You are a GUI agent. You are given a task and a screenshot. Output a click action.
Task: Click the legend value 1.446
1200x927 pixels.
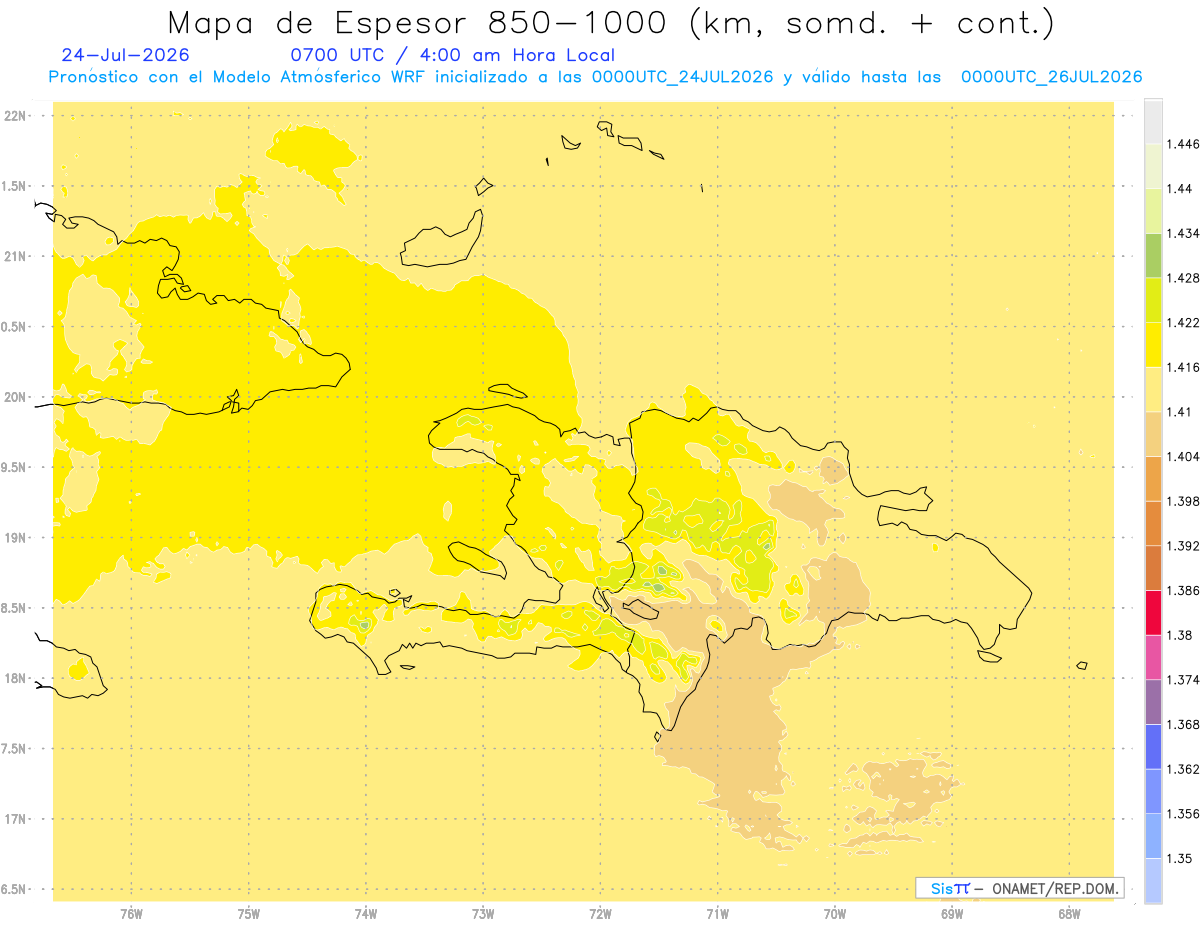[x=1183, y=144]
